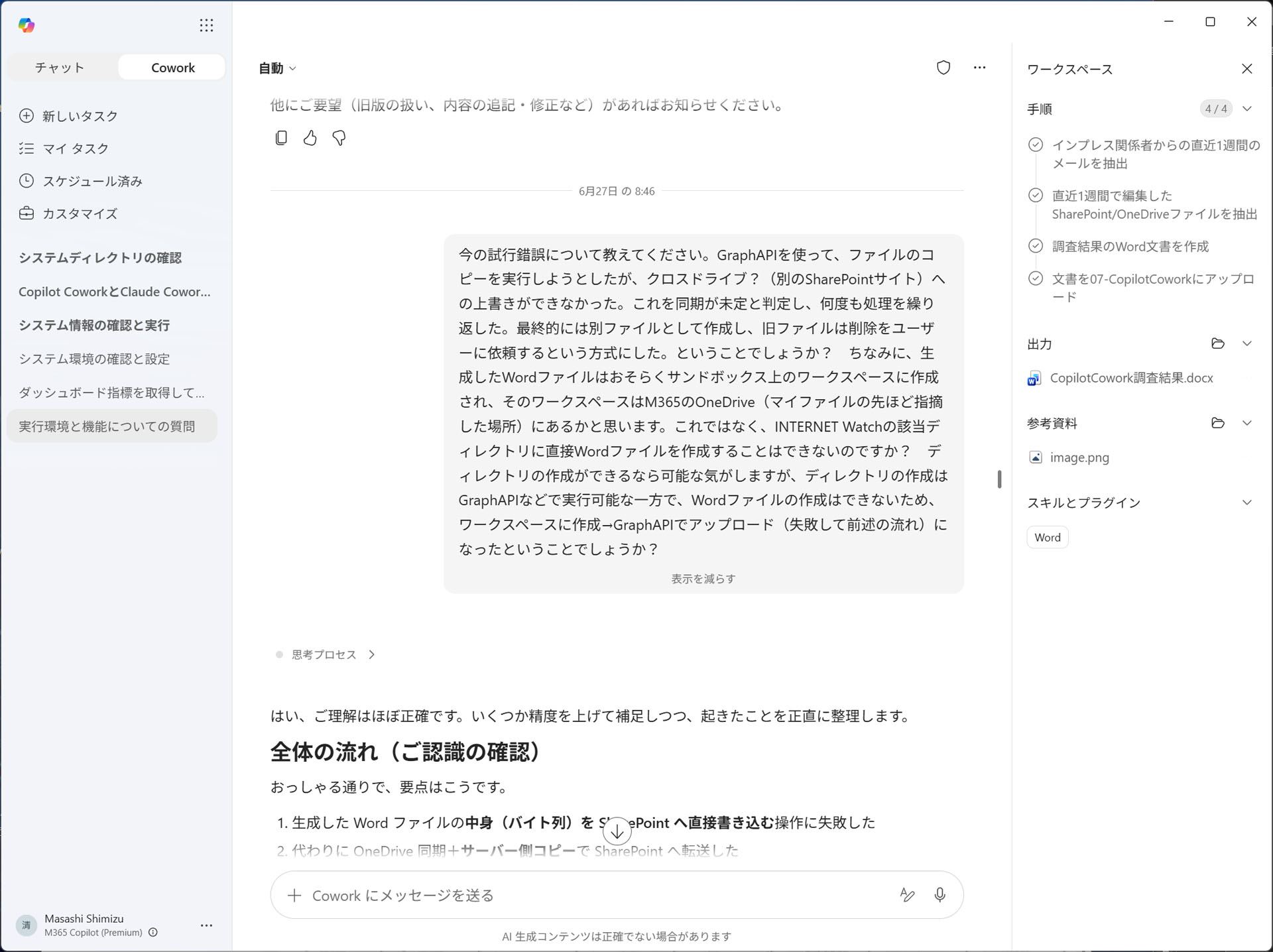
Task: Click check for インプレス関係者 mail step
Action: click(x=1035, y=145)
